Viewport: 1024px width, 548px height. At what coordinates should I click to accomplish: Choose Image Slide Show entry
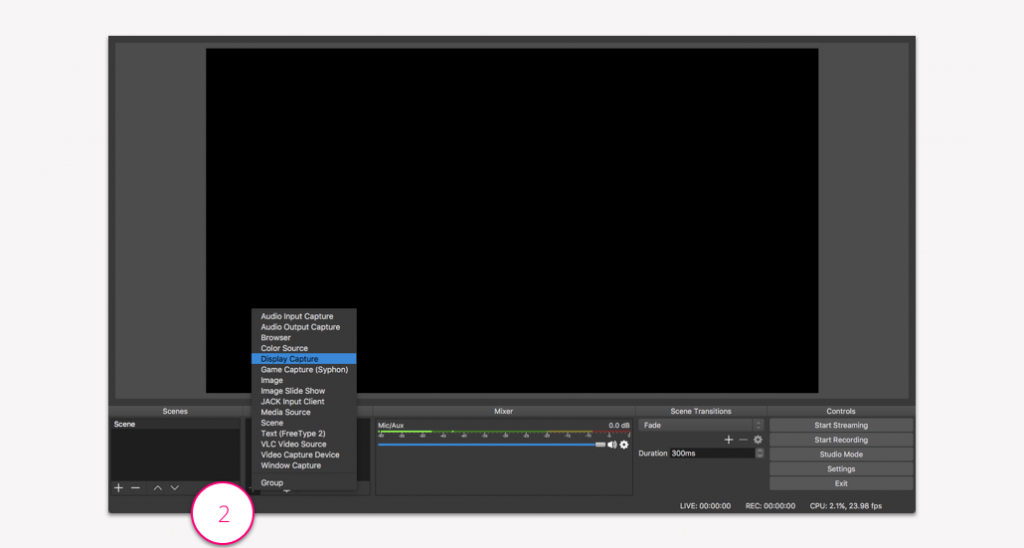pyautogui.click(x=304, y=391)
